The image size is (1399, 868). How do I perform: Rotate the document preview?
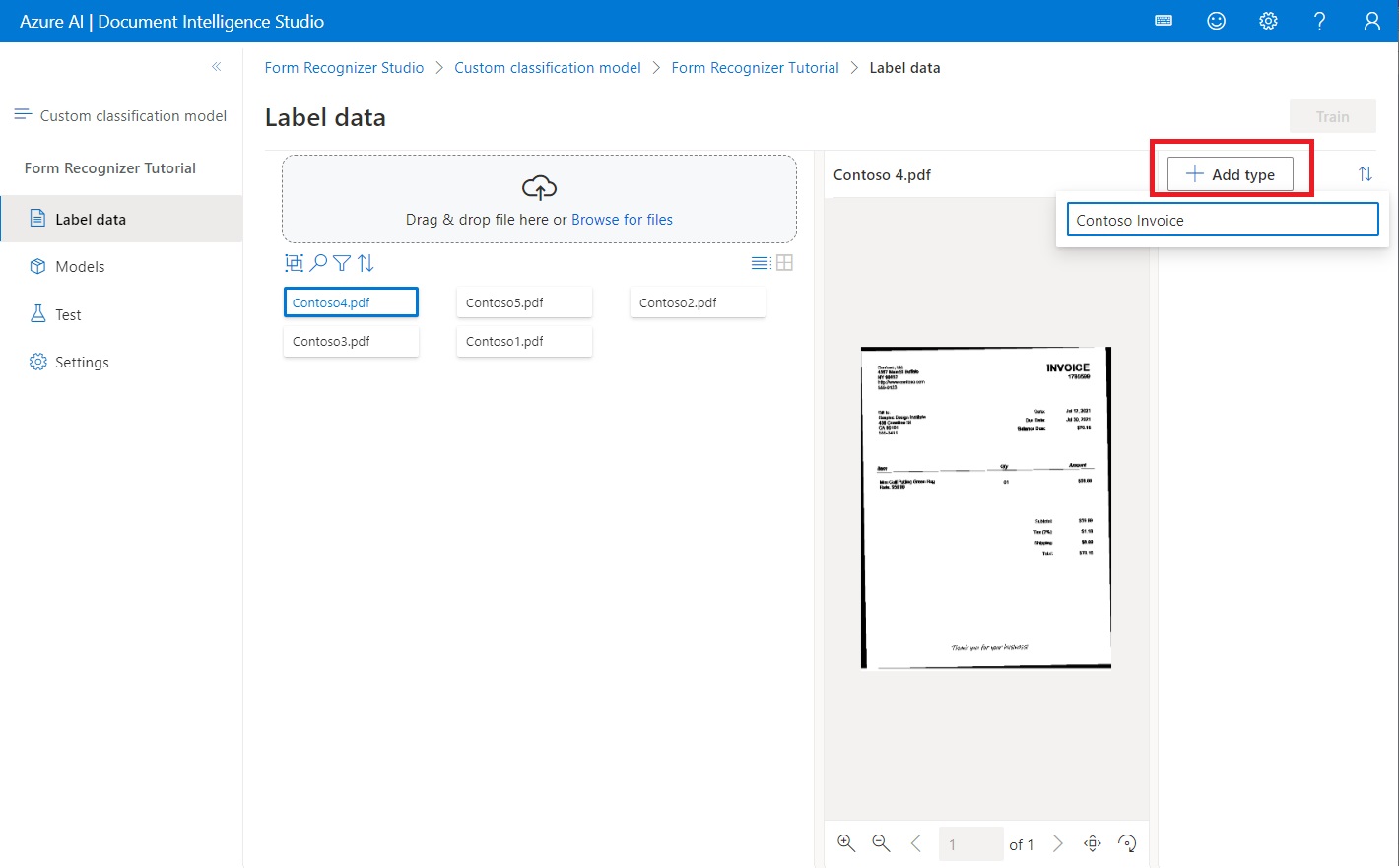(x=1127, y=843)
